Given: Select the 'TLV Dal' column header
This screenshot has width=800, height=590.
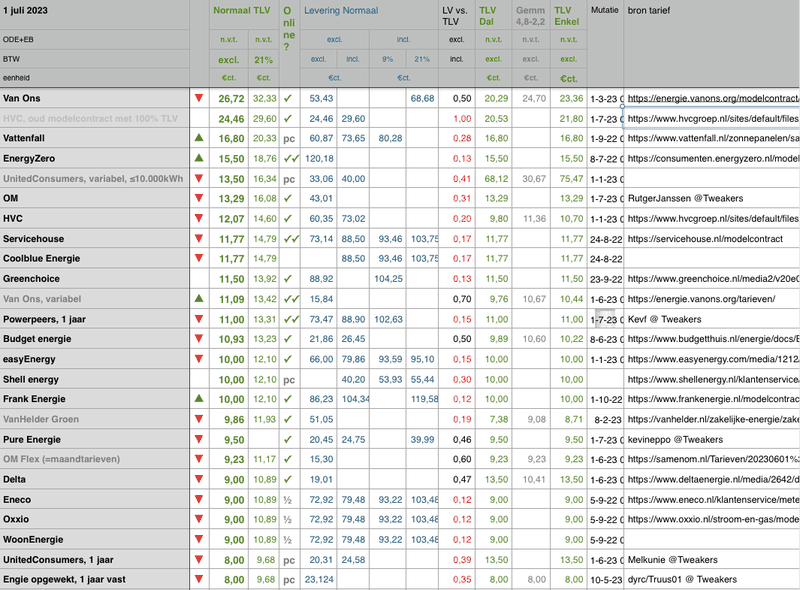Looking at the screenshot, I should point(487,16).
